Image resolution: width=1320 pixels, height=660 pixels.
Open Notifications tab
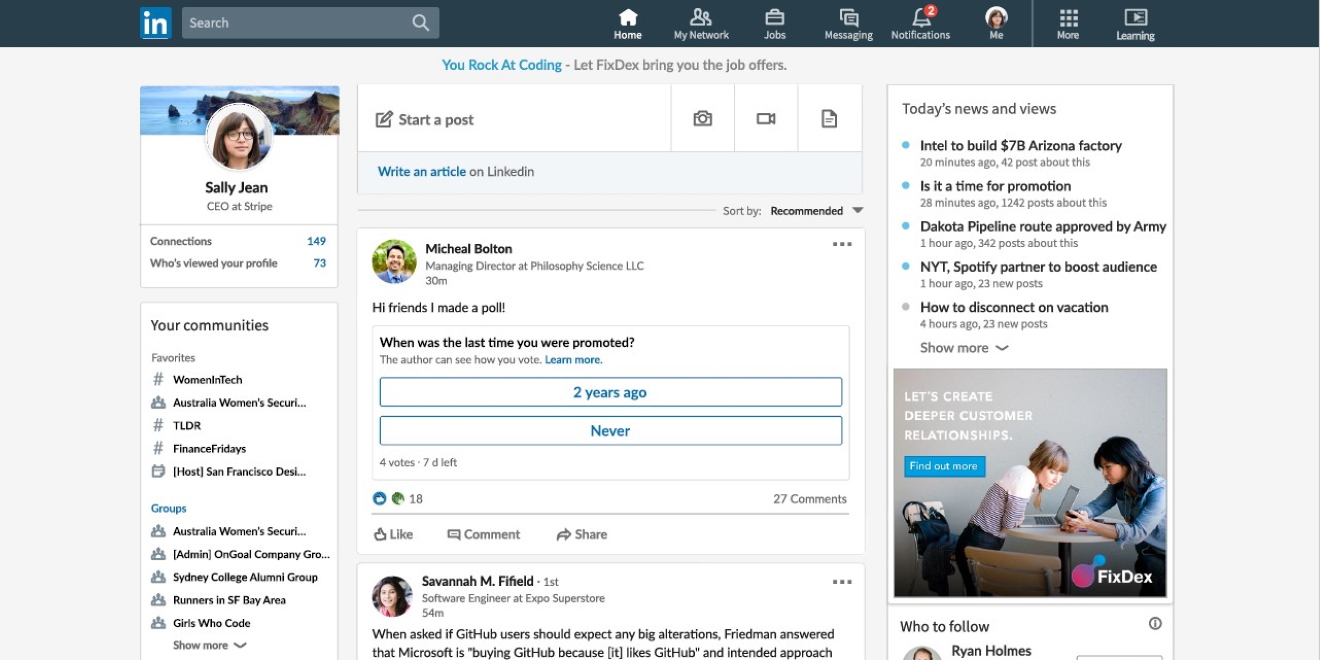[x=921, y=24]
